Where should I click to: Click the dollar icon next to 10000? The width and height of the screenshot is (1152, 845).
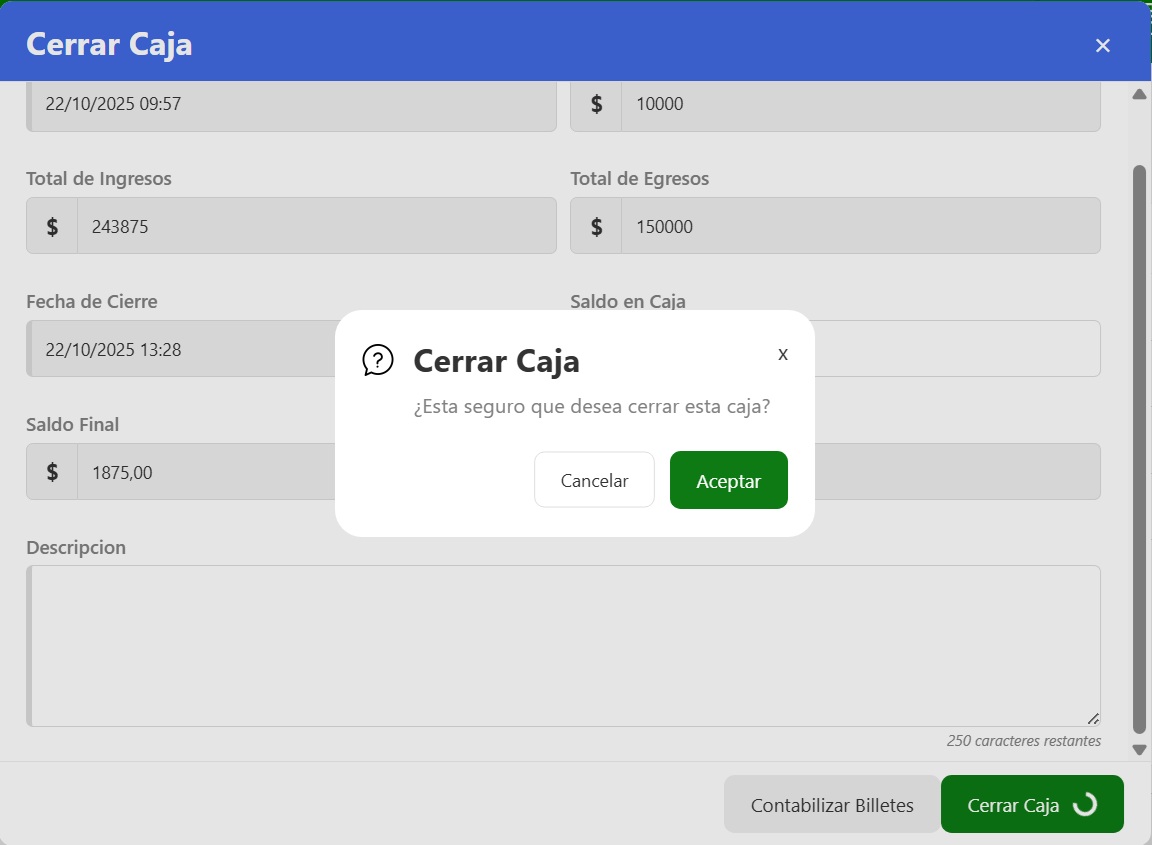596,103
